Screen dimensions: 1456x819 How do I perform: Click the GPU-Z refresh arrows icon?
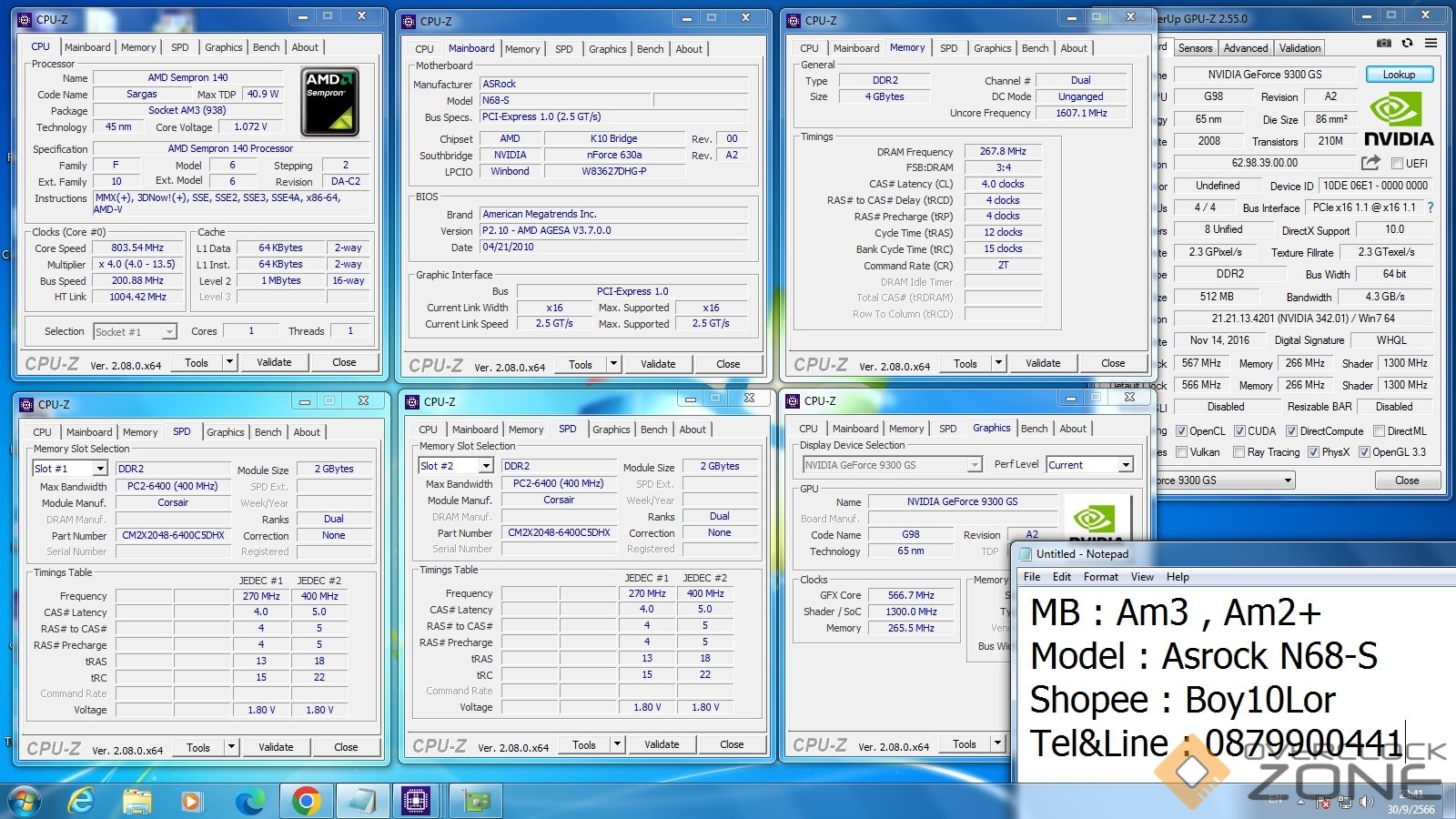pyautogui.click(x=1407, y=43)
